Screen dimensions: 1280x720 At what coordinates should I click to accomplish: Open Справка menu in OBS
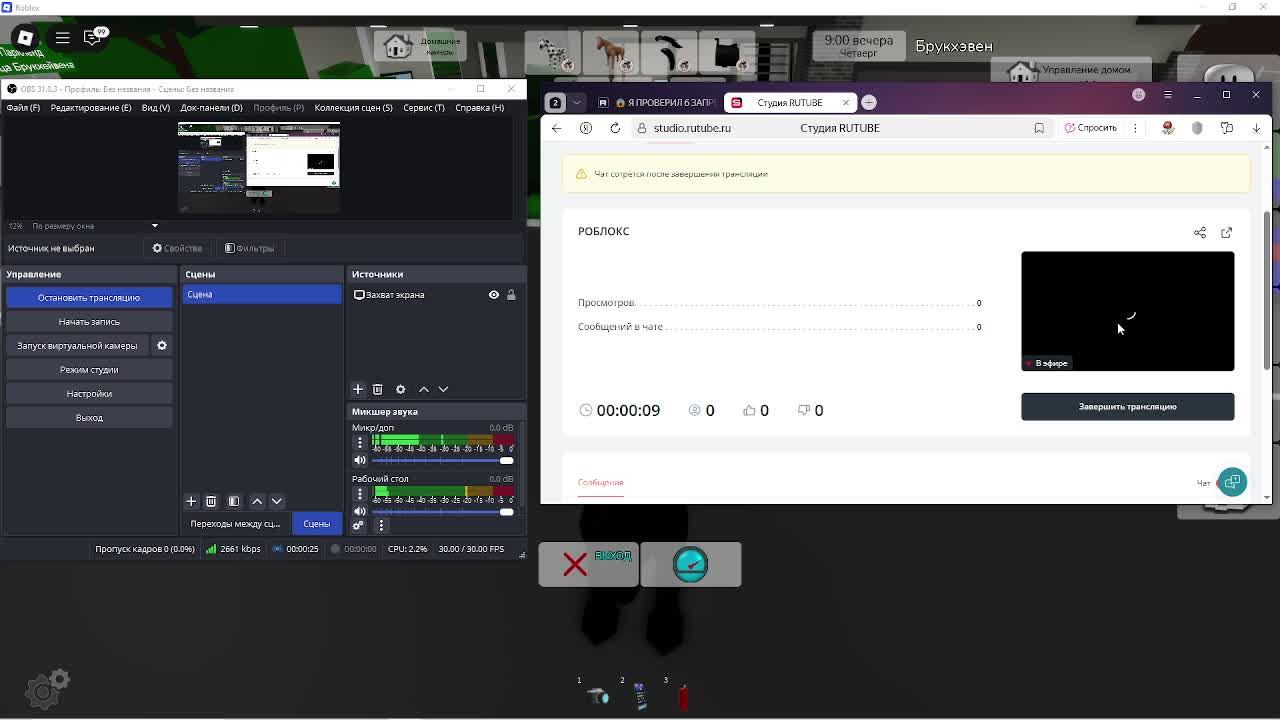pyautogui.click(x=480, y=108)
